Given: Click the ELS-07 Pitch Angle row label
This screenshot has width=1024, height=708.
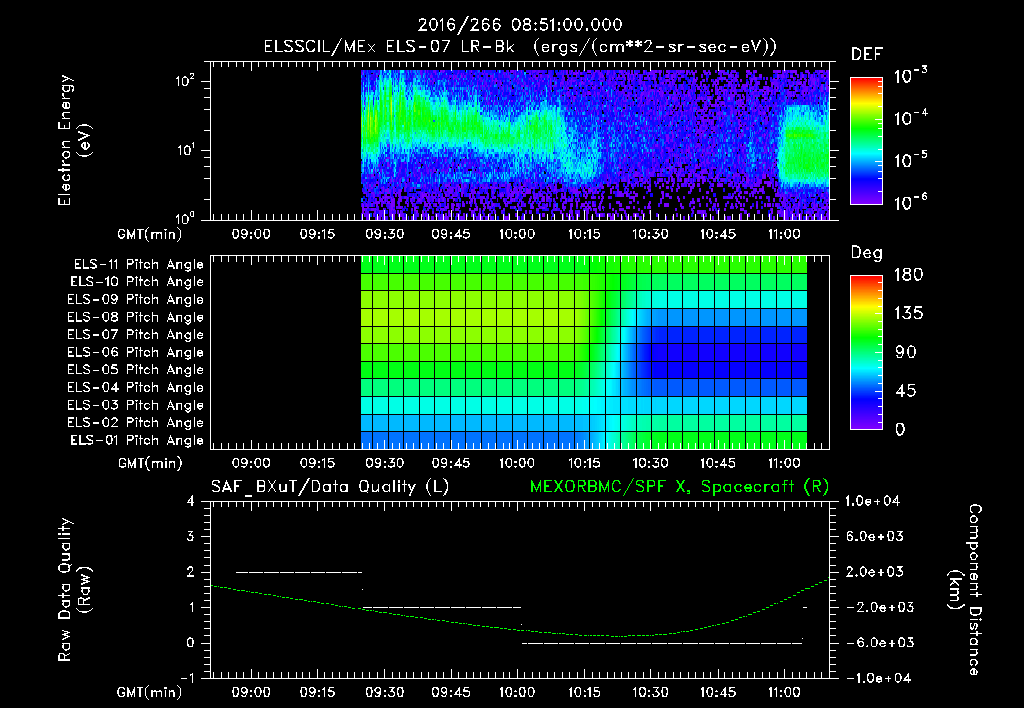Looking at the screenshot, I should (135, 335).
